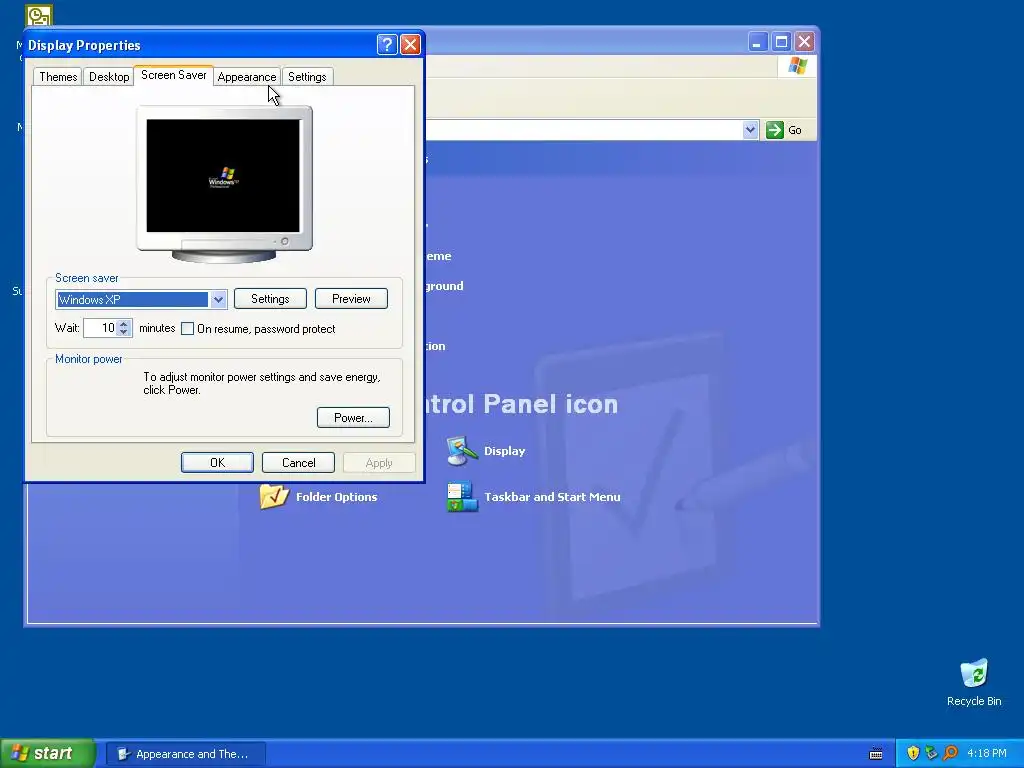The image size is (1024, 768).
Task: Click the keyboard icon on the taskbar
Action: pyautogui.click(x=876, y=754)
